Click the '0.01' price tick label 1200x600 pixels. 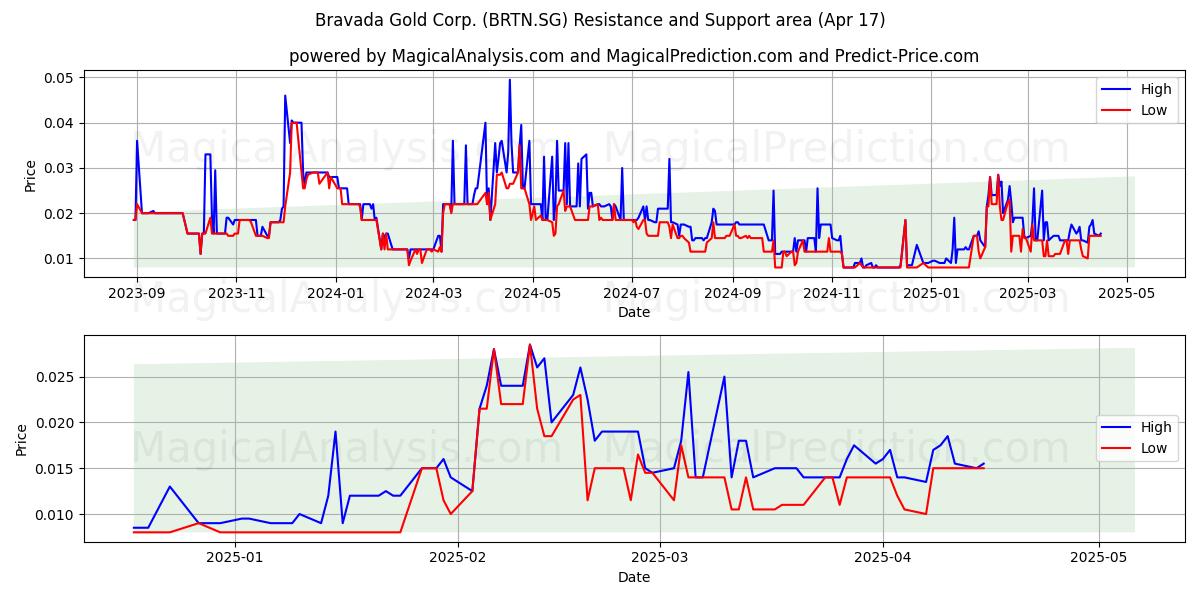(x=60, y=259)
